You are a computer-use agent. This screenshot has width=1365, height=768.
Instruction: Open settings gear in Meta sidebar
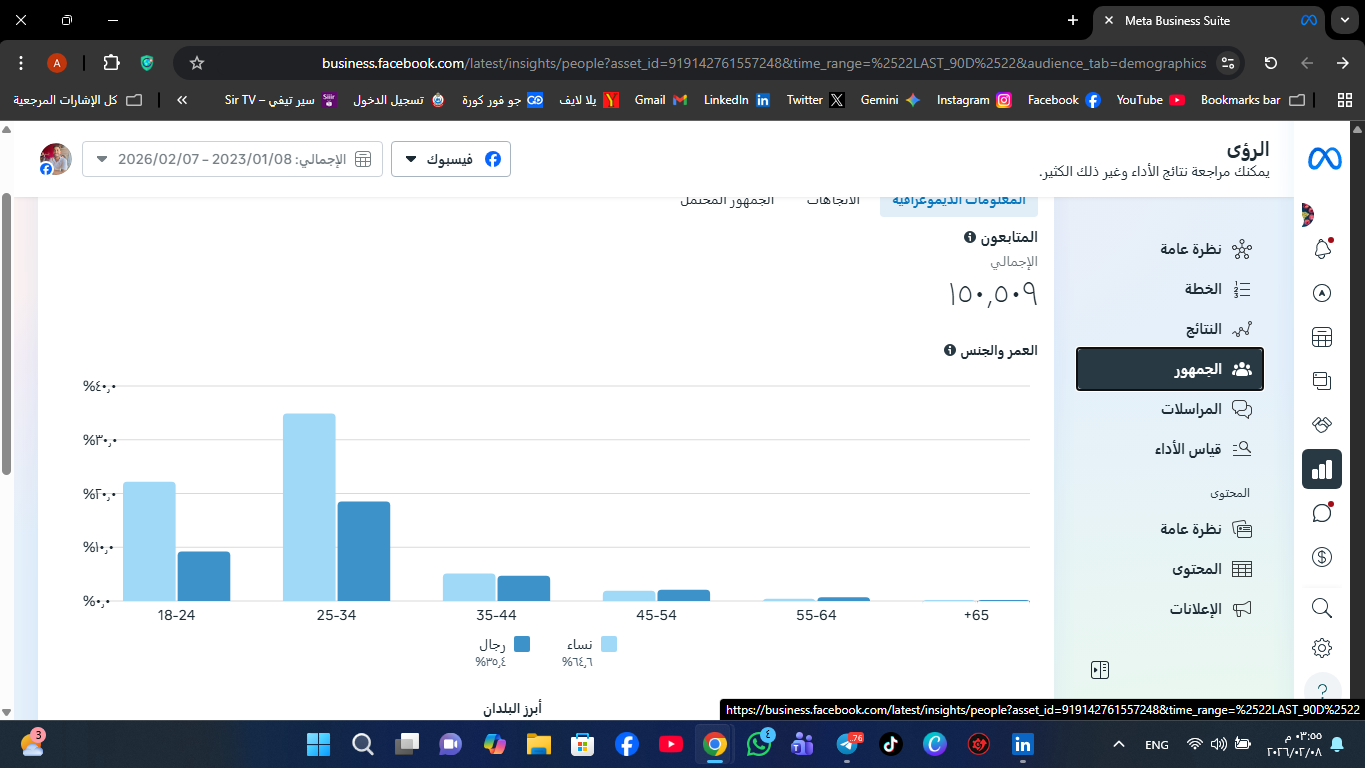[1322, 648]
